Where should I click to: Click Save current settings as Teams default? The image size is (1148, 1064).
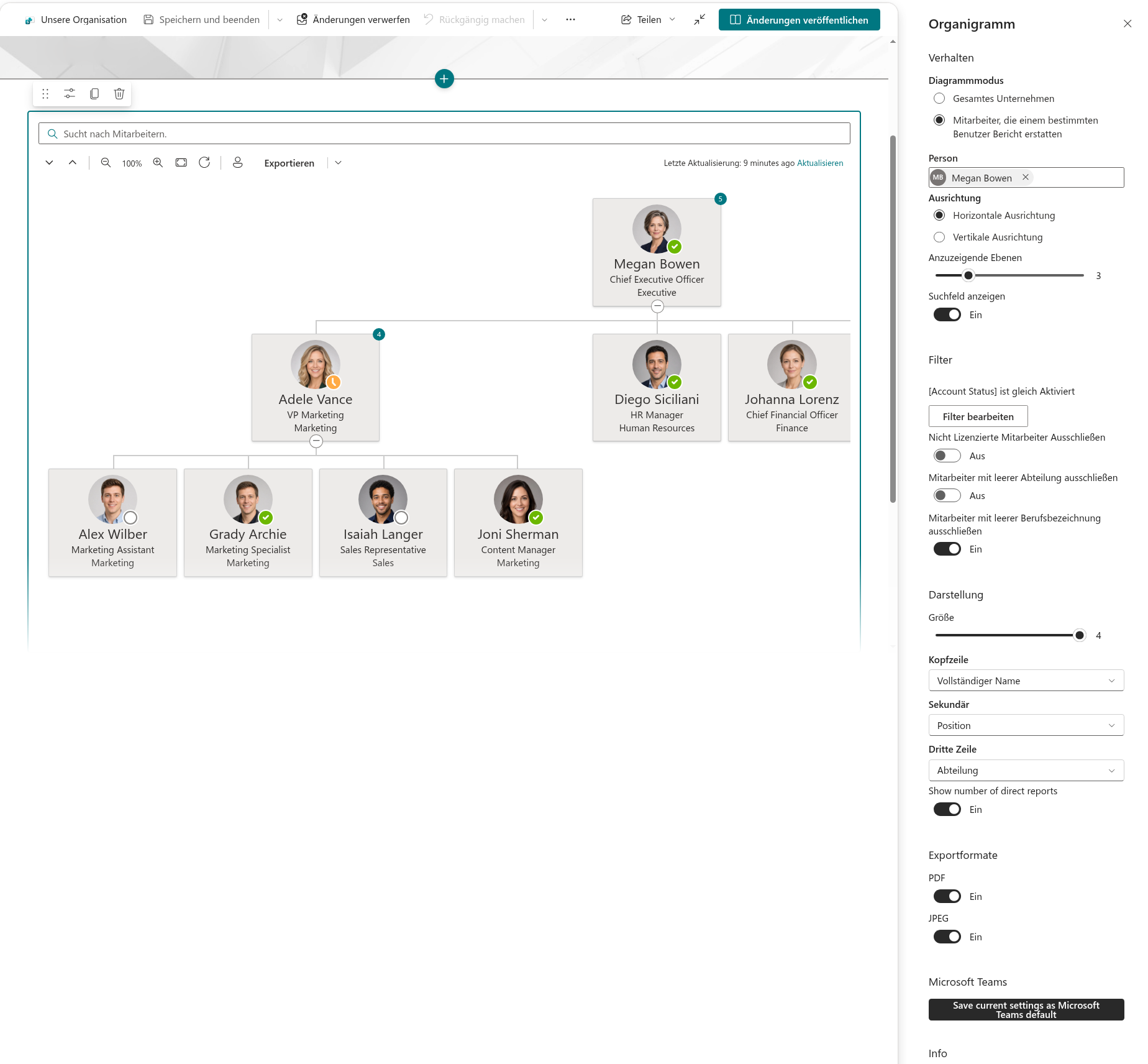click(1026, 1010)
